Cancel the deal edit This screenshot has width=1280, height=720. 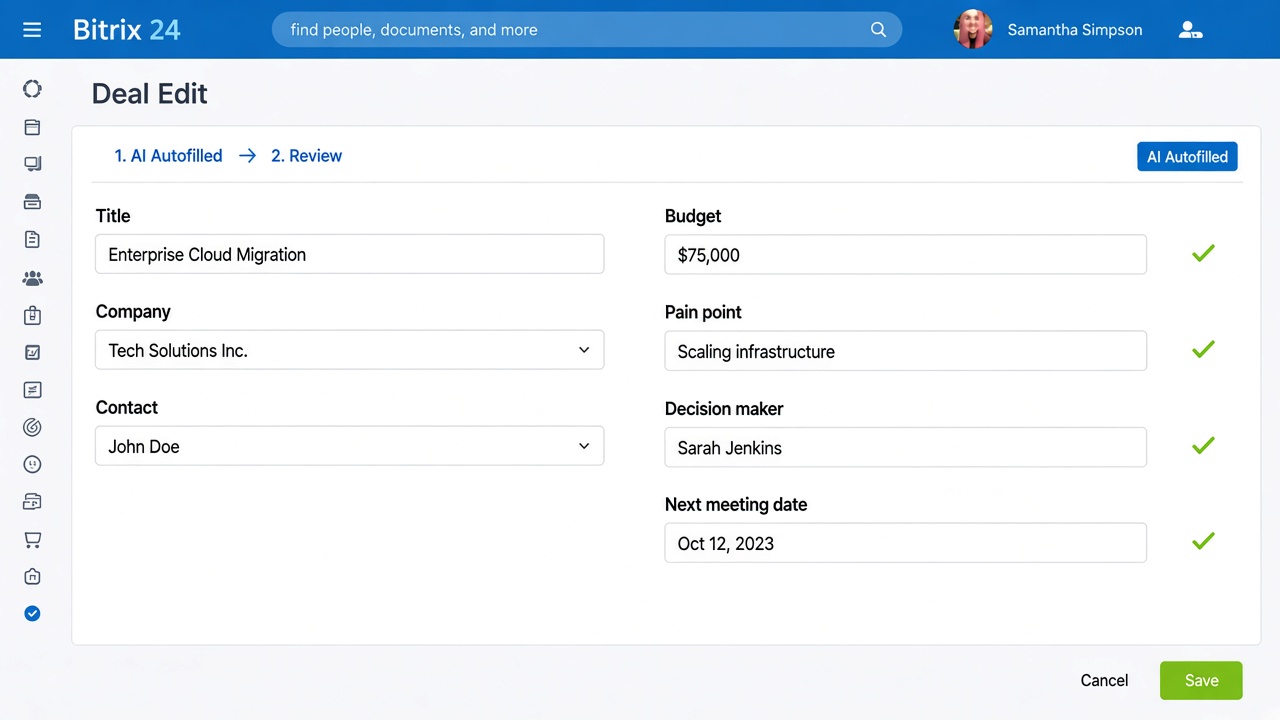click(1104, 680)
